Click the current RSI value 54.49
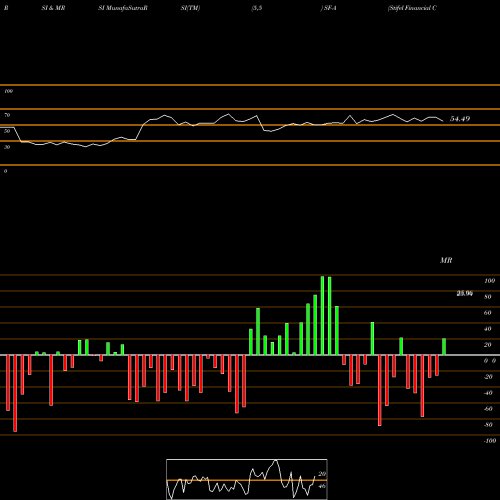The height and width of the screenshot is (500, 500). pos(460,119)
